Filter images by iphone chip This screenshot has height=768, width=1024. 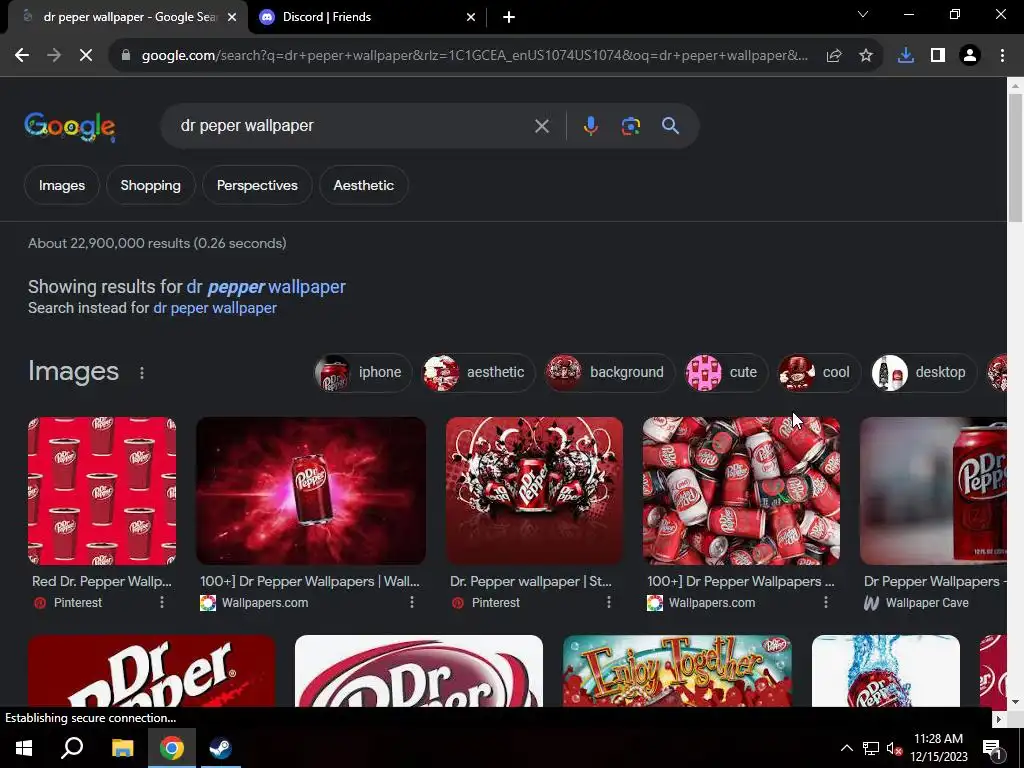[x=362, y=372]
